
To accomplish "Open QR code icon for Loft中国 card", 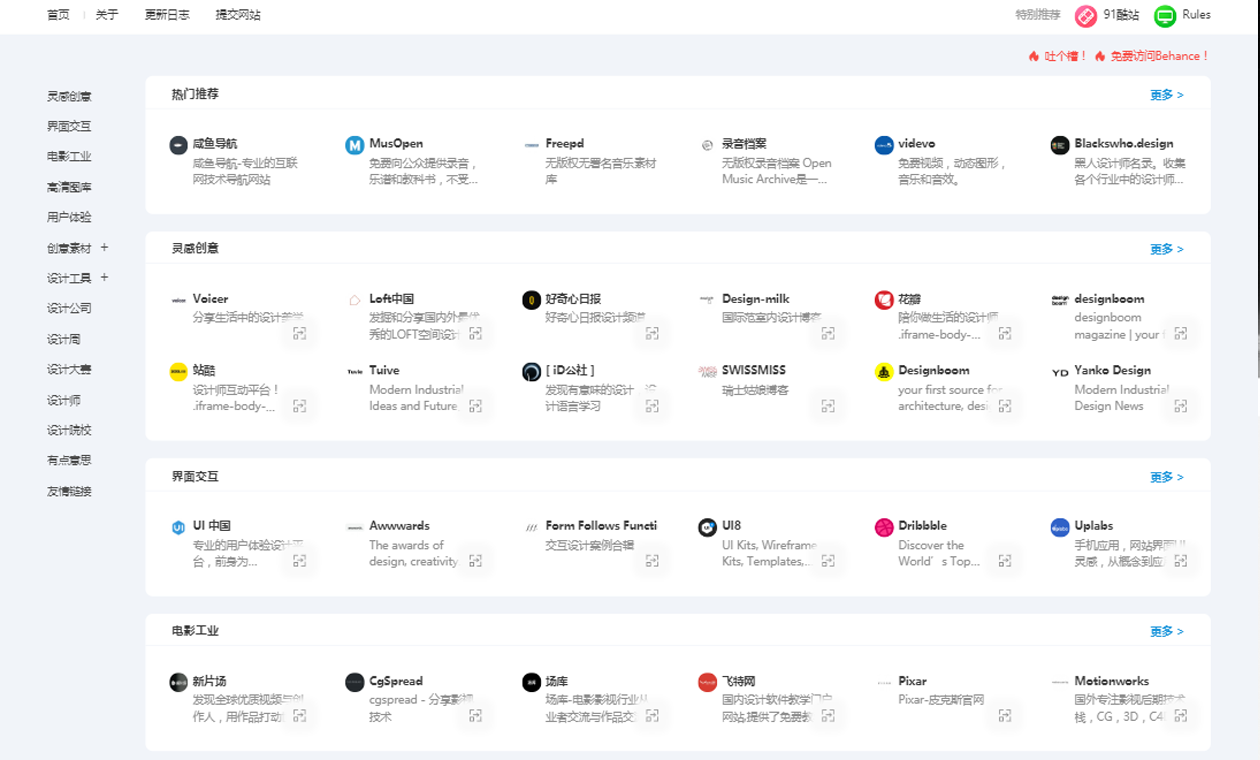I will [x=475, y=334].
